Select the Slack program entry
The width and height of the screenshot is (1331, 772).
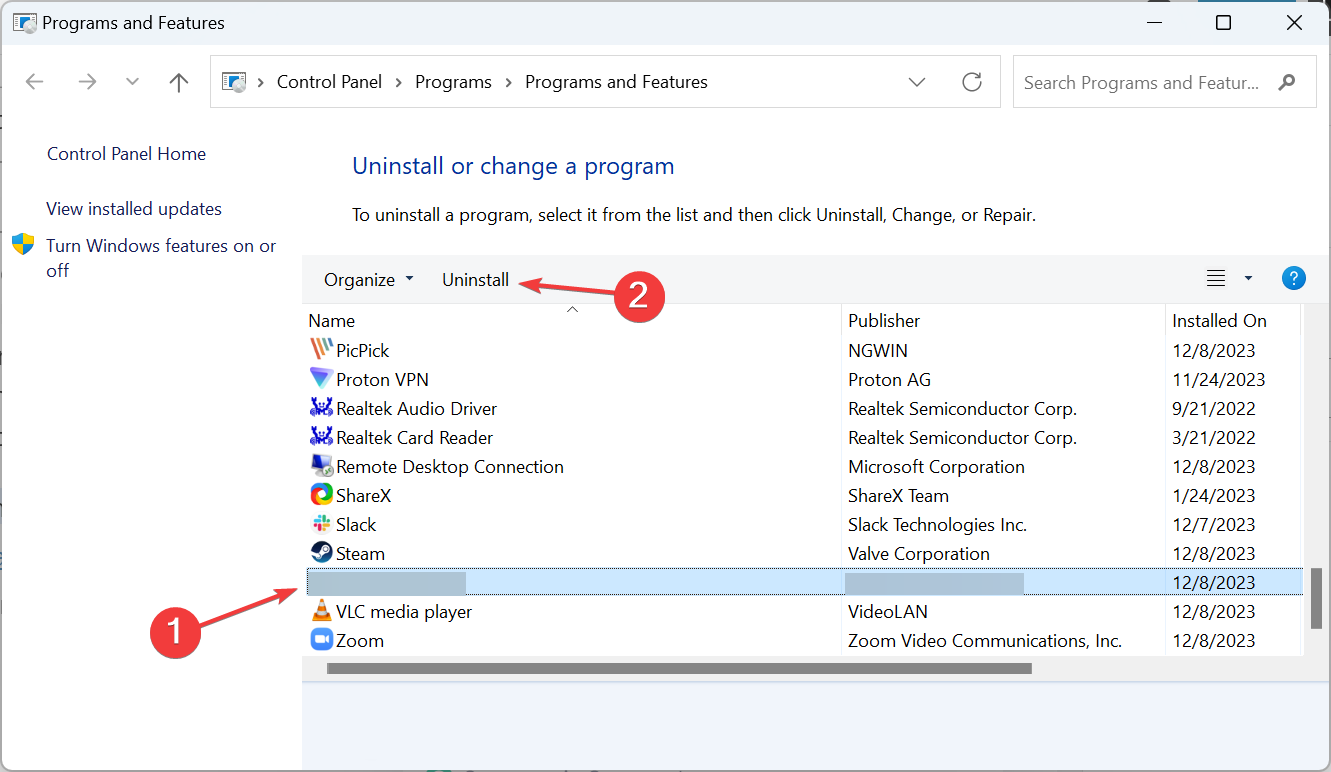point(804,524)
